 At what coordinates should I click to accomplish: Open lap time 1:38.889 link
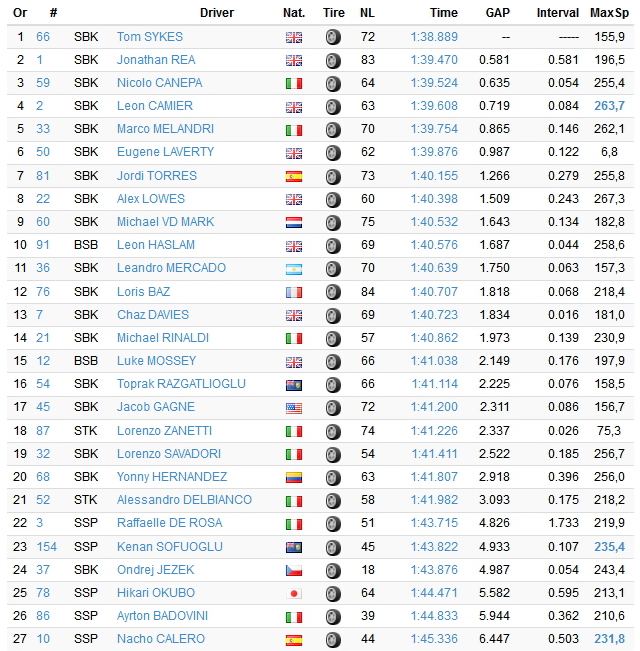click(x=434, y=37)
